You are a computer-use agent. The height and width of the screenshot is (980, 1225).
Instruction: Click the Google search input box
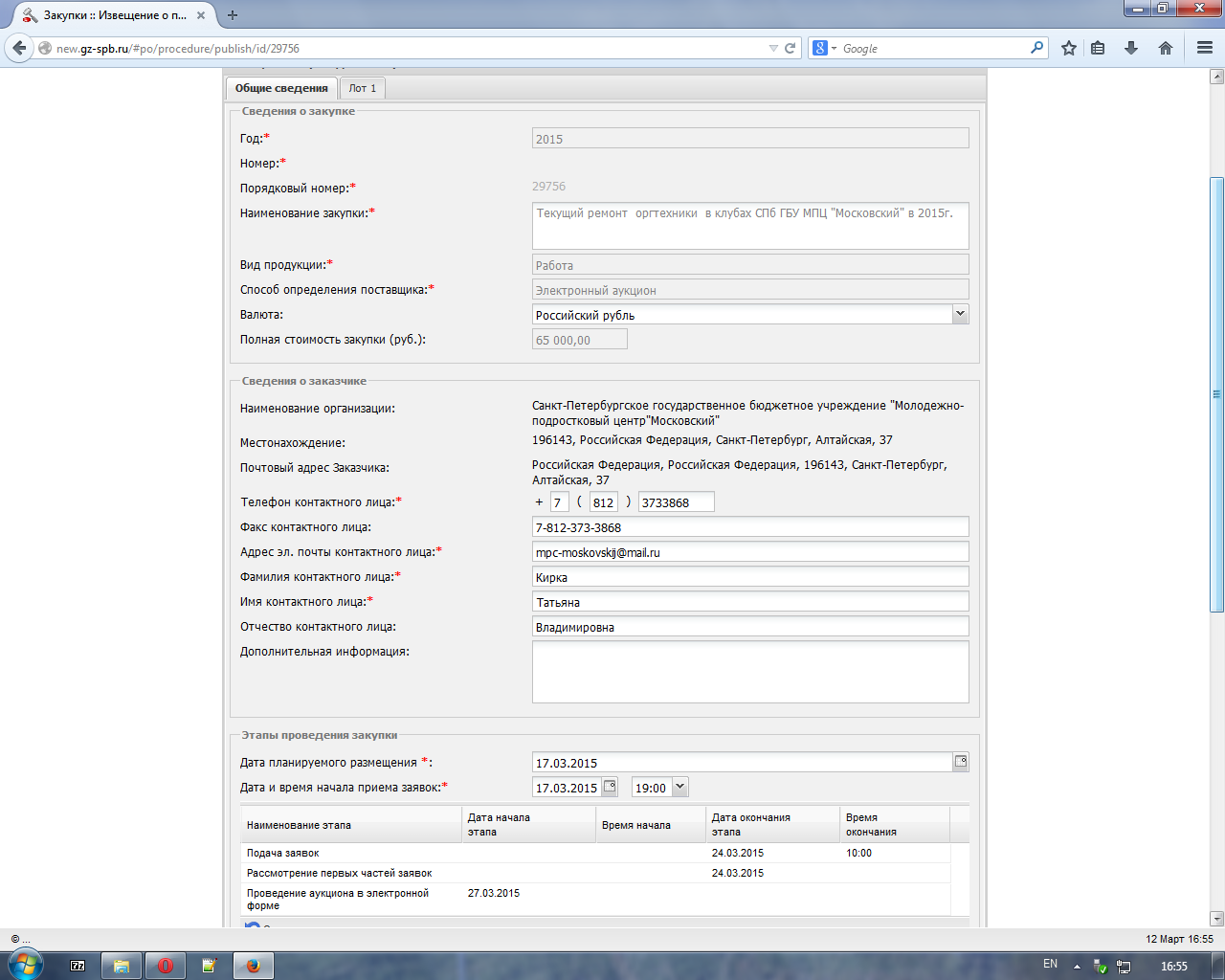(933, 48)
